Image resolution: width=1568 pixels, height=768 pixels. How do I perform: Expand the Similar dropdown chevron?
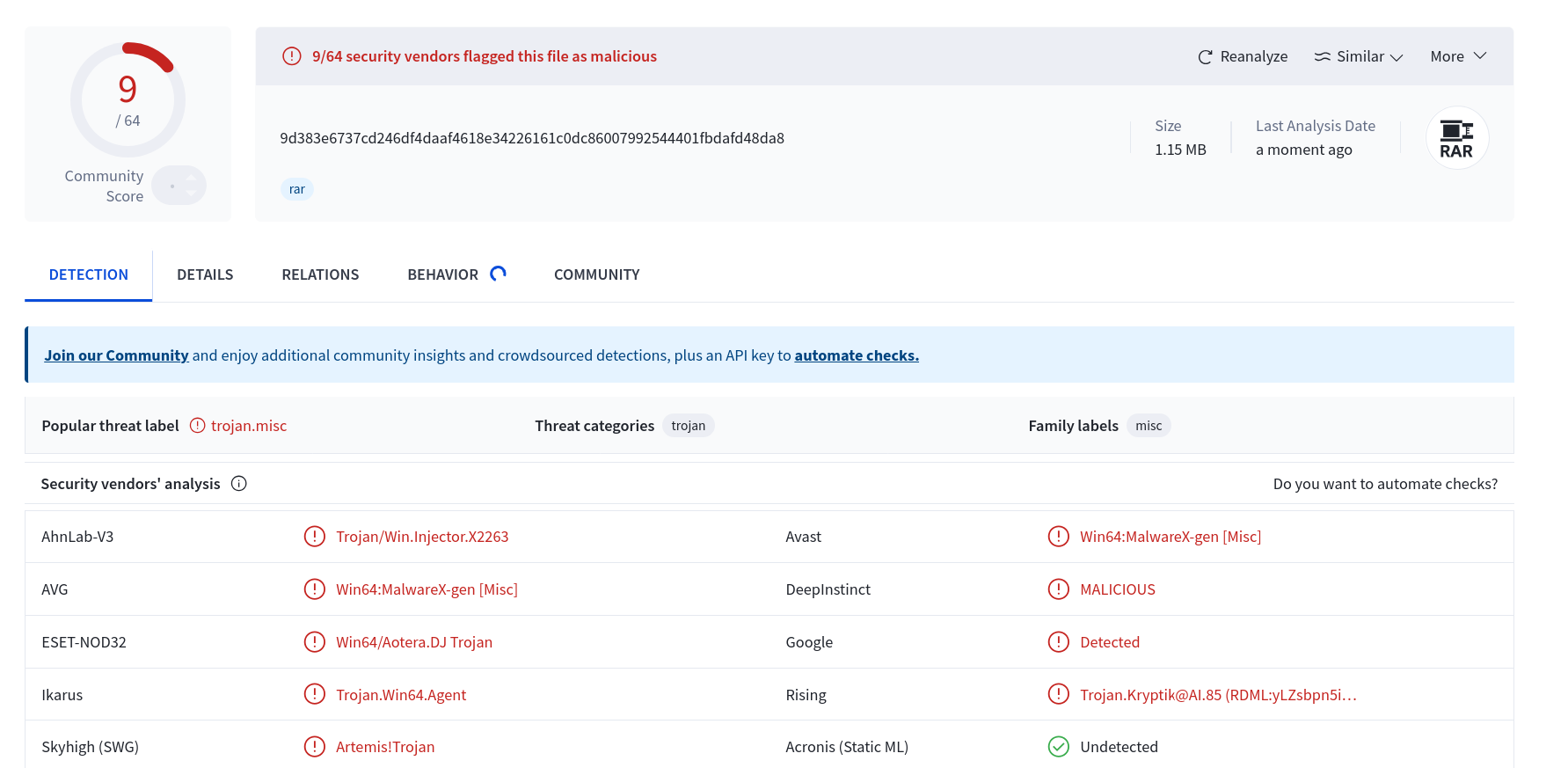1397,57
